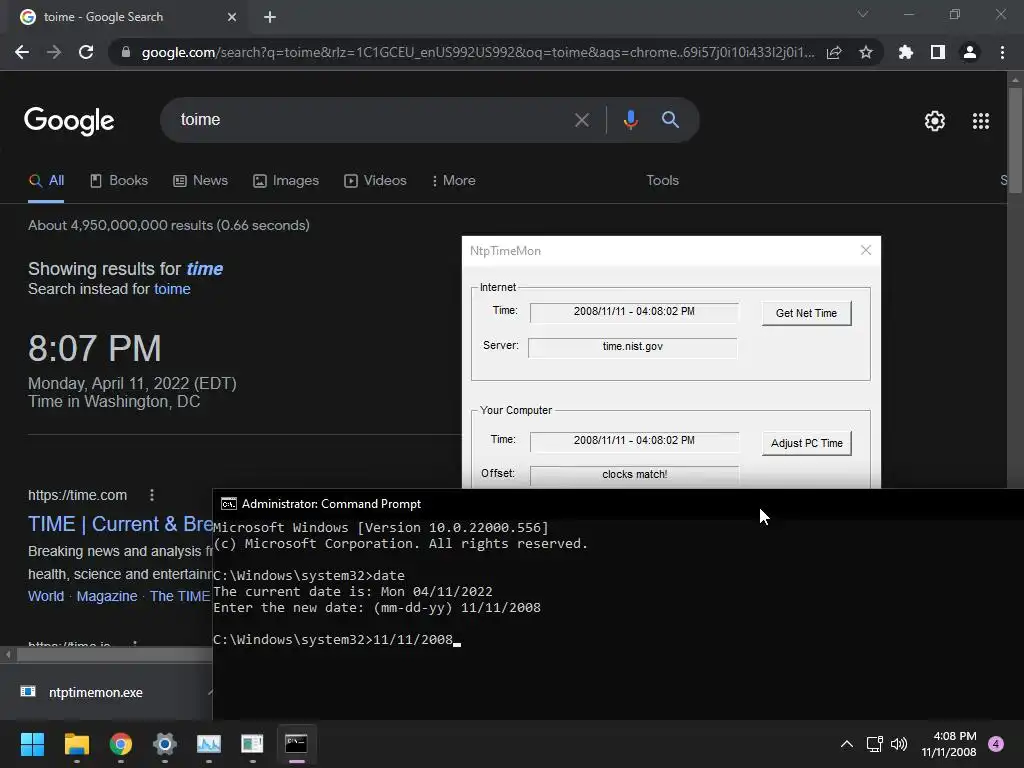Click the Chrome forward arrow
The image size is (1024, 768).
click(x=54, y=52)
